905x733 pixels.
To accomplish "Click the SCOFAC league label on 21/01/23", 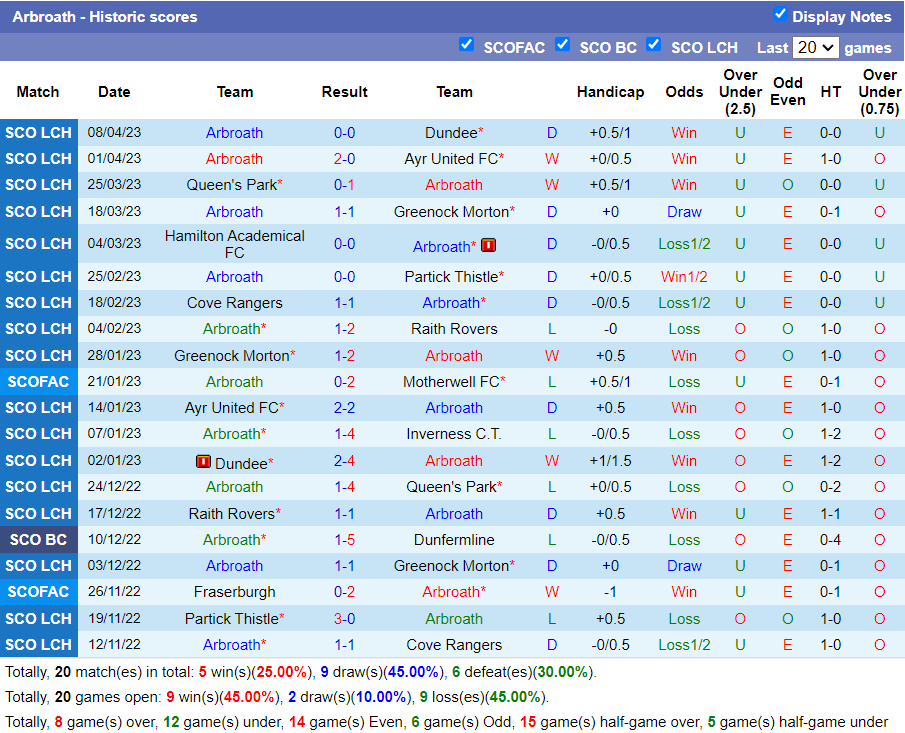I will pyautogui.click(x=38, y=382).
